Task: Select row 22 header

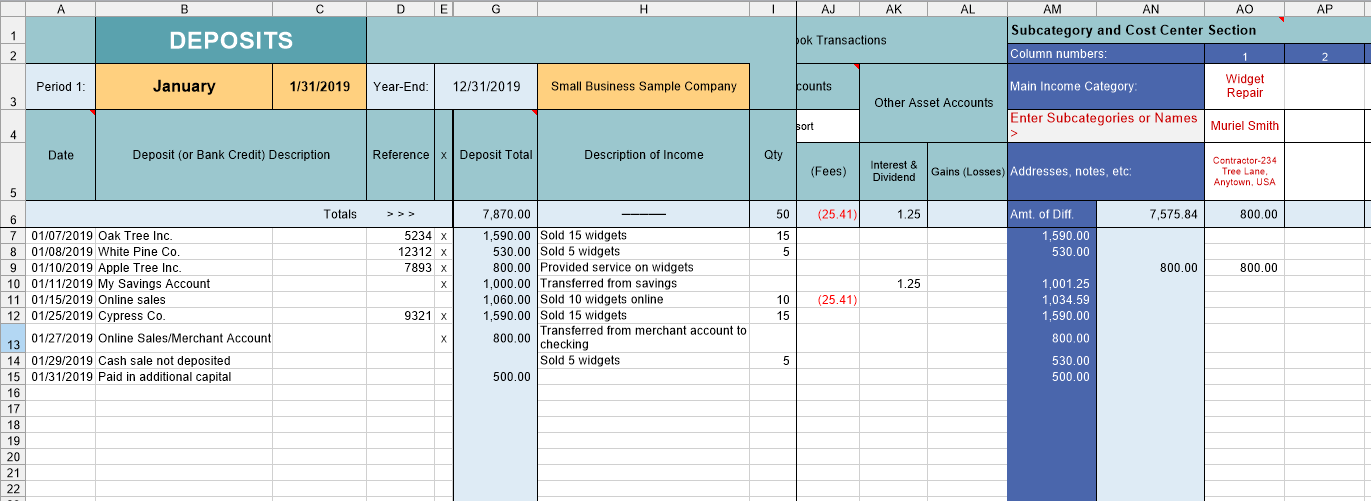Action: point(13,488)
